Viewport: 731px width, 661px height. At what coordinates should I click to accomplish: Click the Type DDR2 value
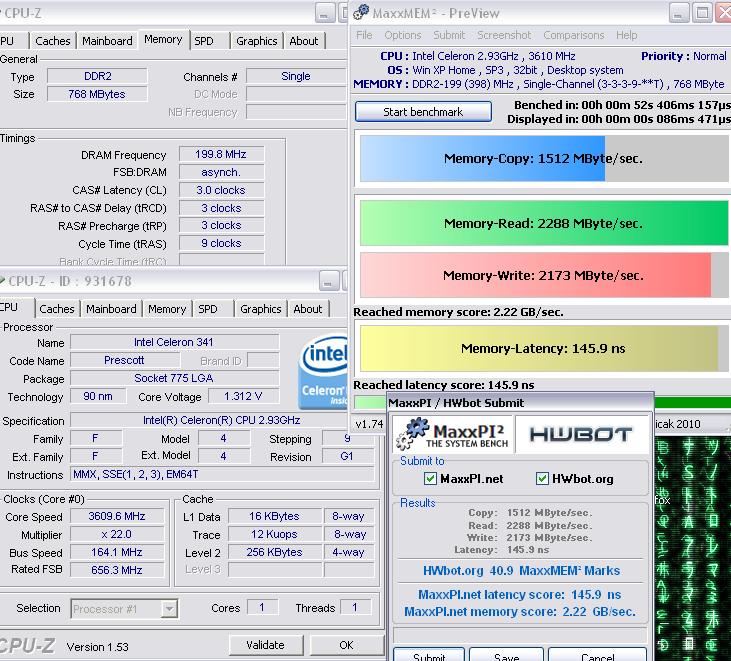click(97, 76)
